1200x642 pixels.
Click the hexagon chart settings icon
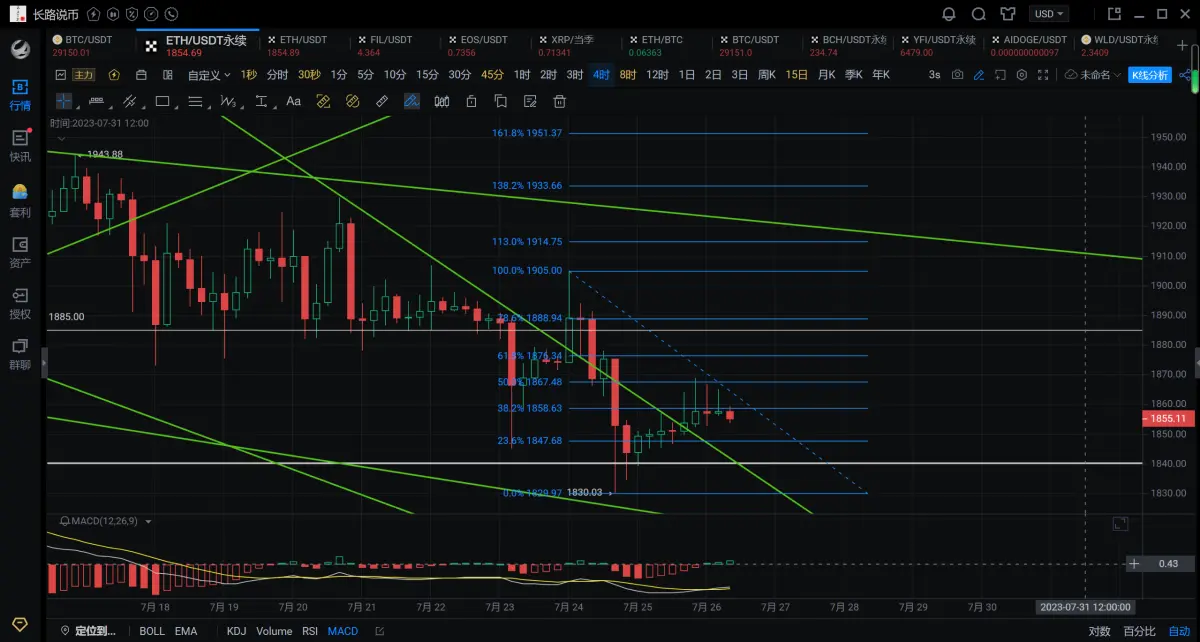[1021, 75]
